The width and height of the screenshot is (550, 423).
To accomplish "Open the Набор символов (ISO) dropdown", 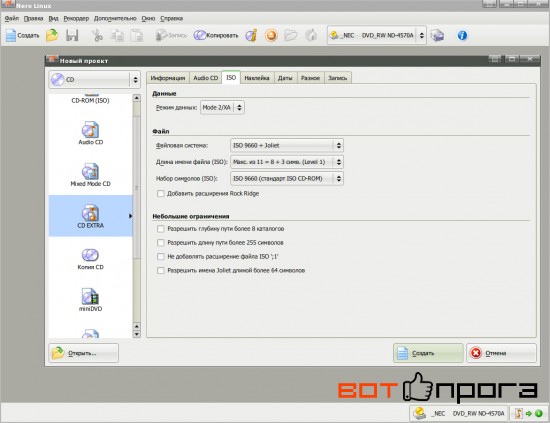I will [x=287, y=178].
